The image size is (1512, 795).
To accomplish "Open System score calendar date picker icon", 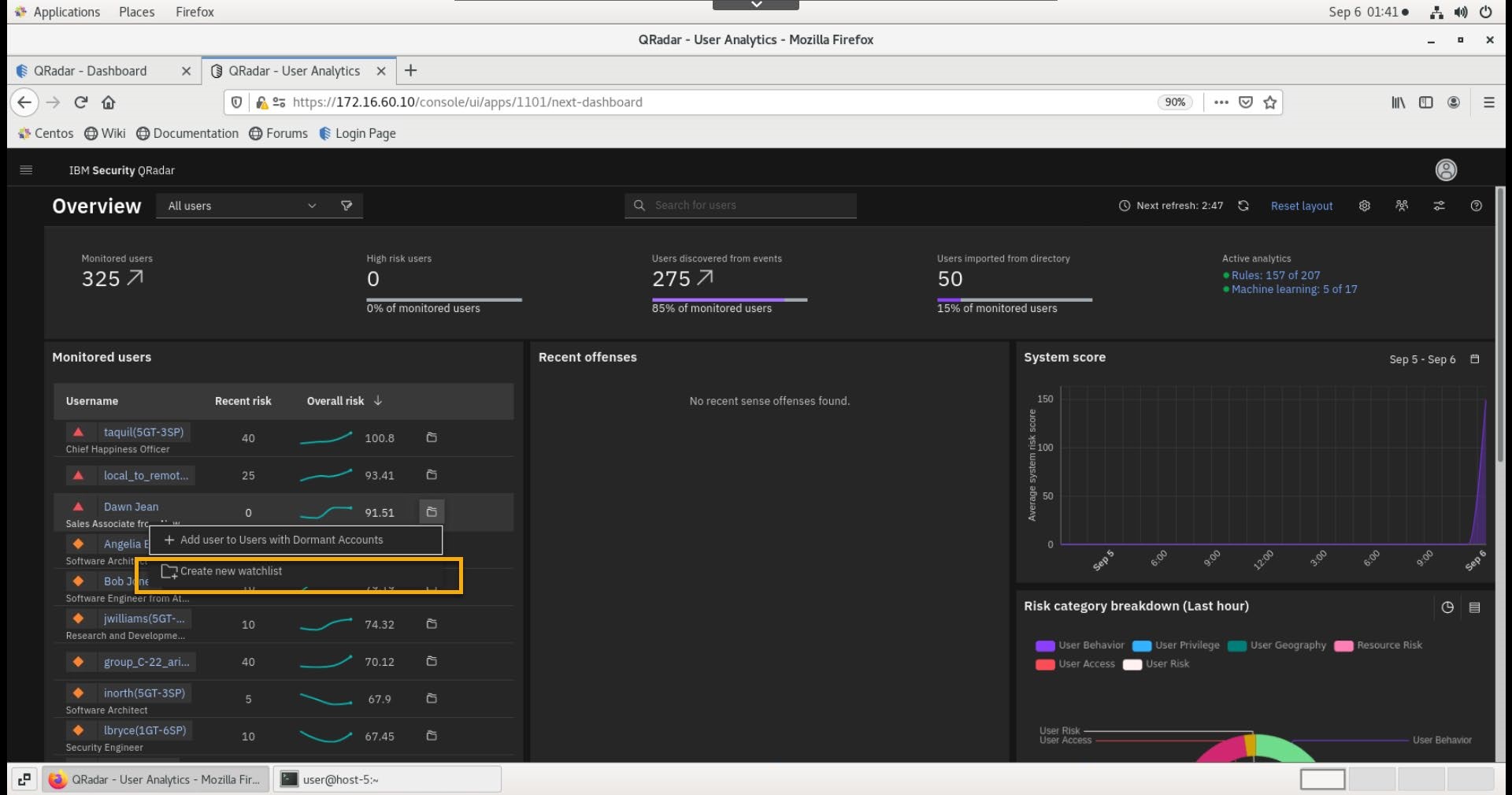I will (1475, 359).
